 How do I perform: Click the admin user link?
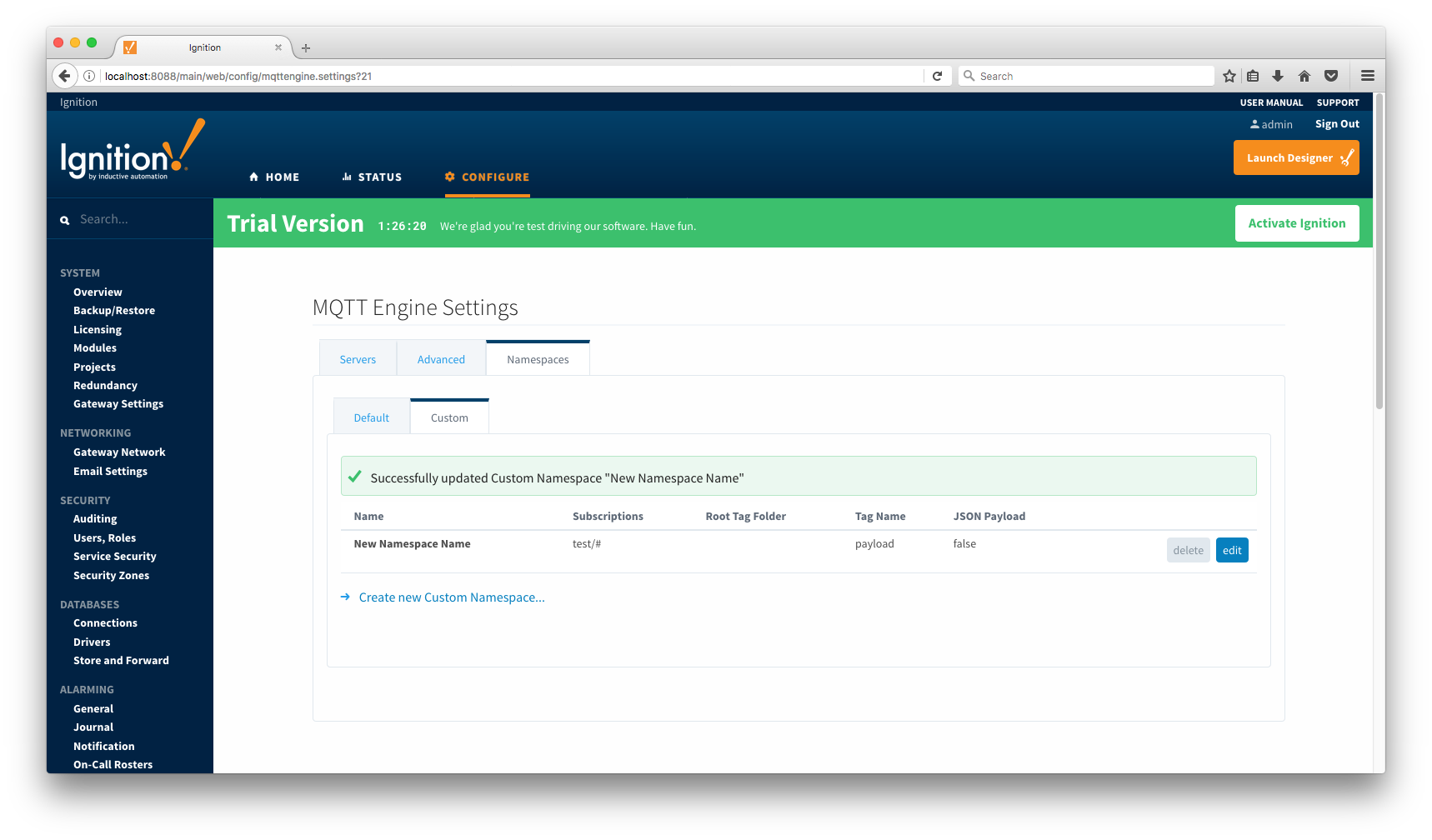[x=1271, y=124]
